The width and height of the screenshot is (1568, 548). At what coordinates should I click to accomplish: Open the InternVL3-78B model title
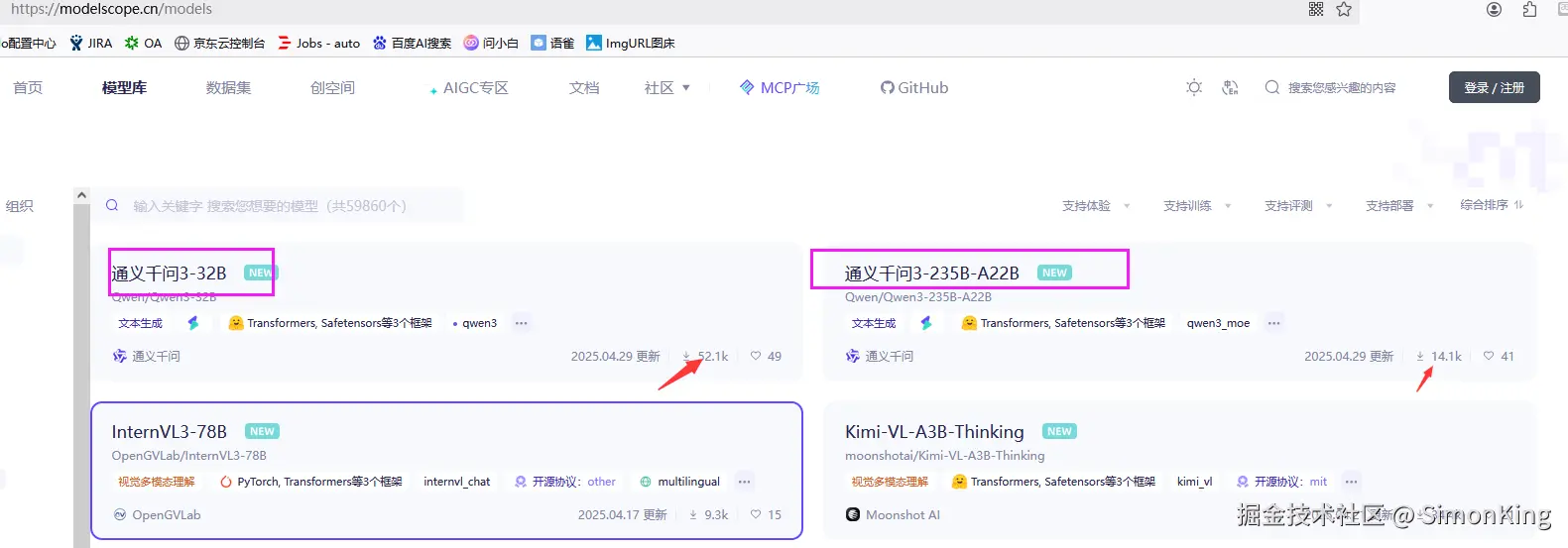(169, 431)
